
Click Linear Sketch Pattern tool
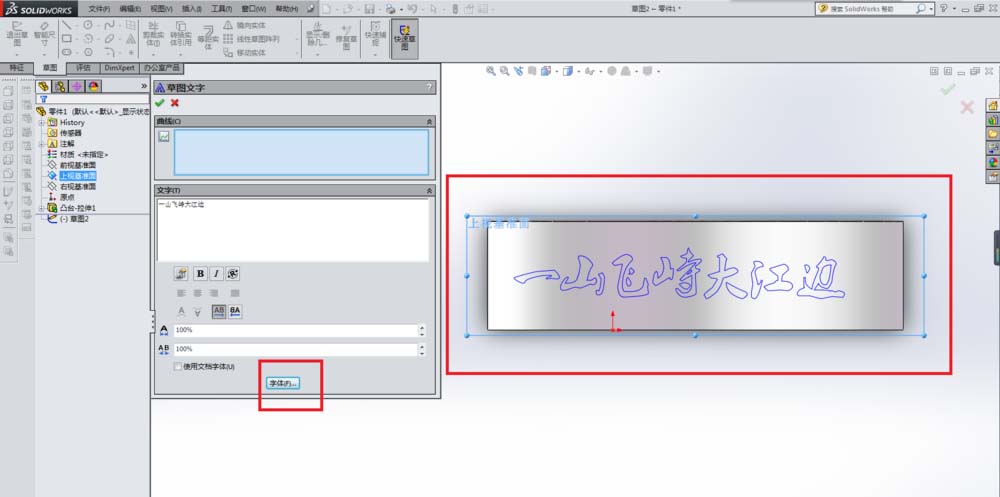(251, 39)
